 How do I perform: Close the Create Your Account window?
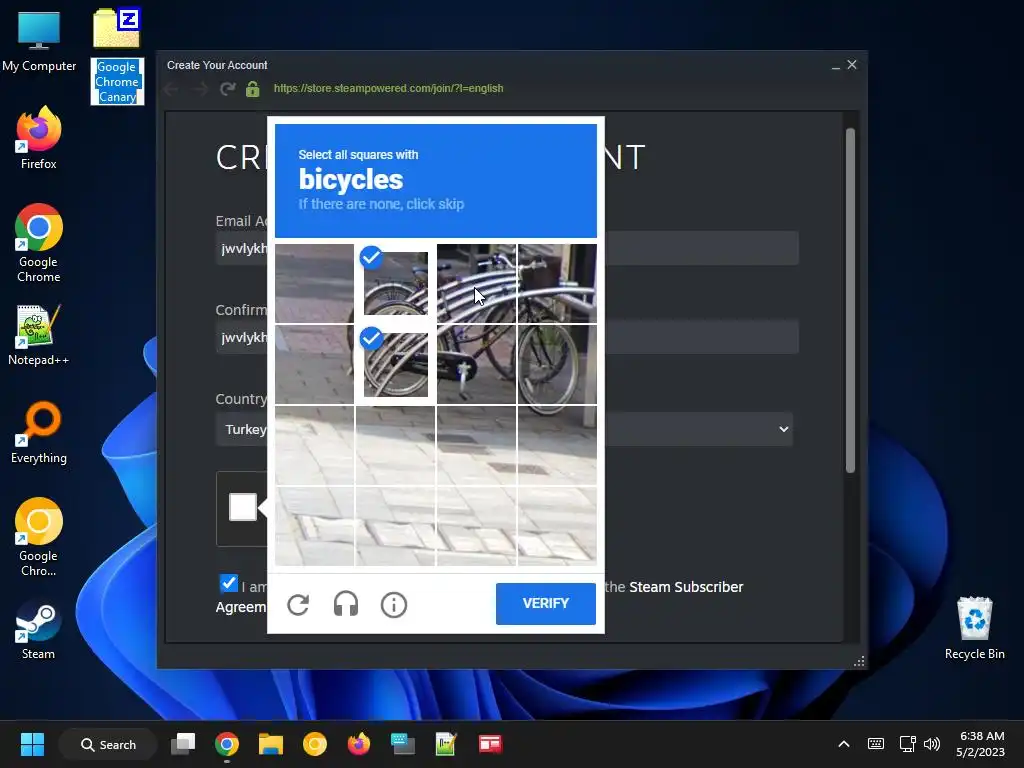[852, 65]
